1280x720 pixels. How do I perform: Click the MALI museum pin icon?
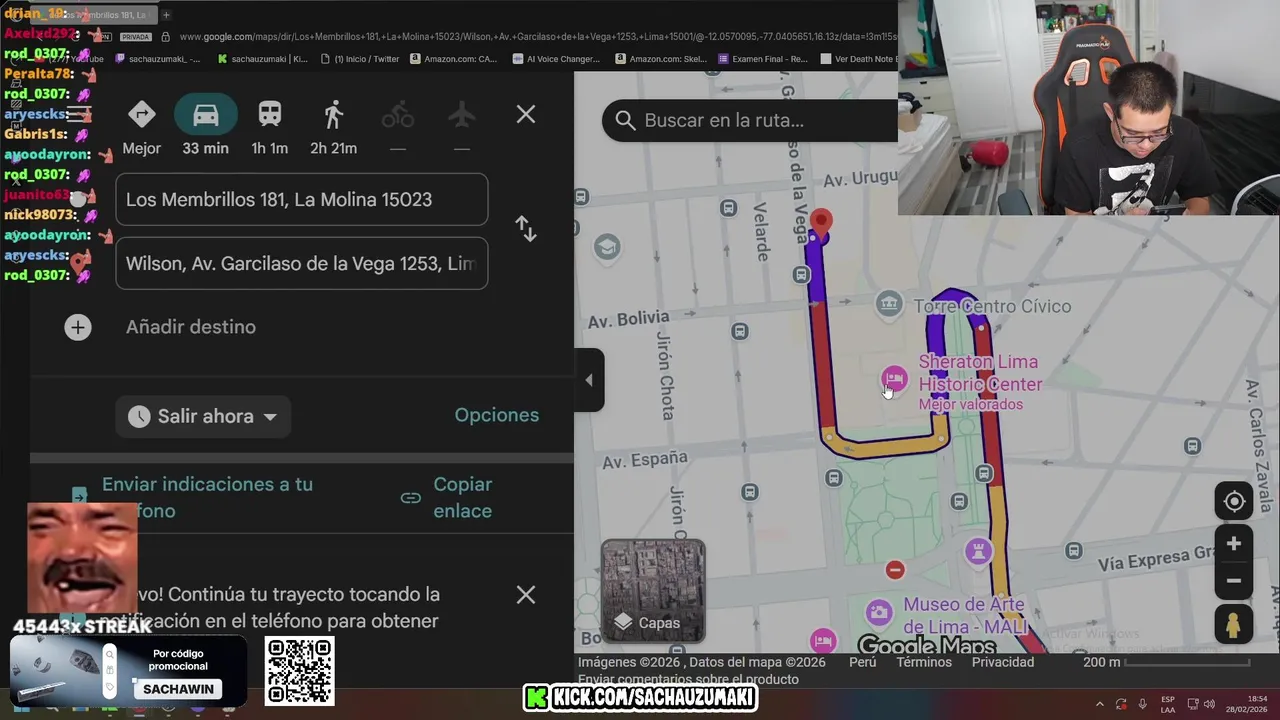[879, 612]
